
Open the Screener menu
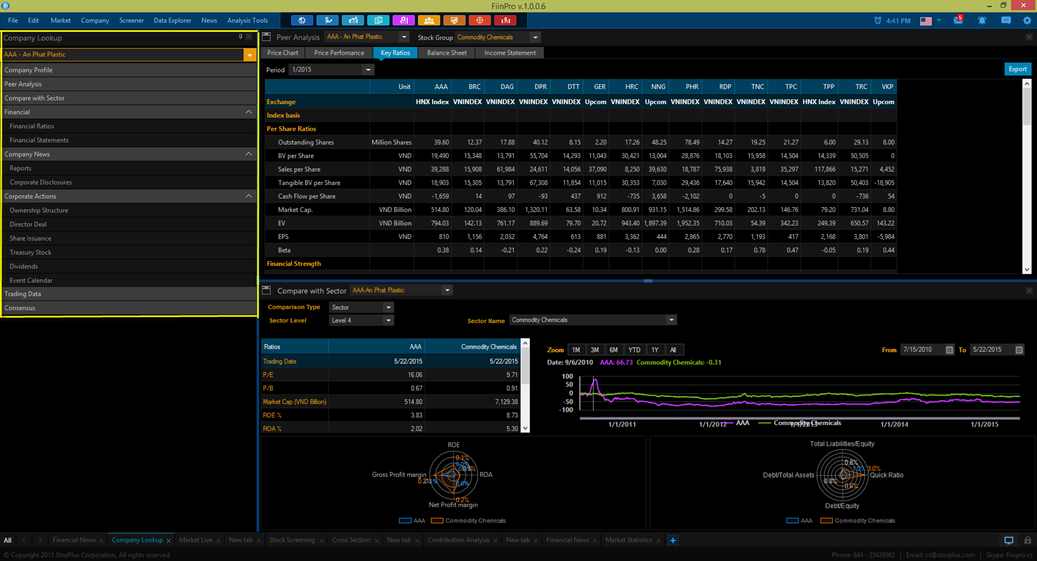coord(131,21)
